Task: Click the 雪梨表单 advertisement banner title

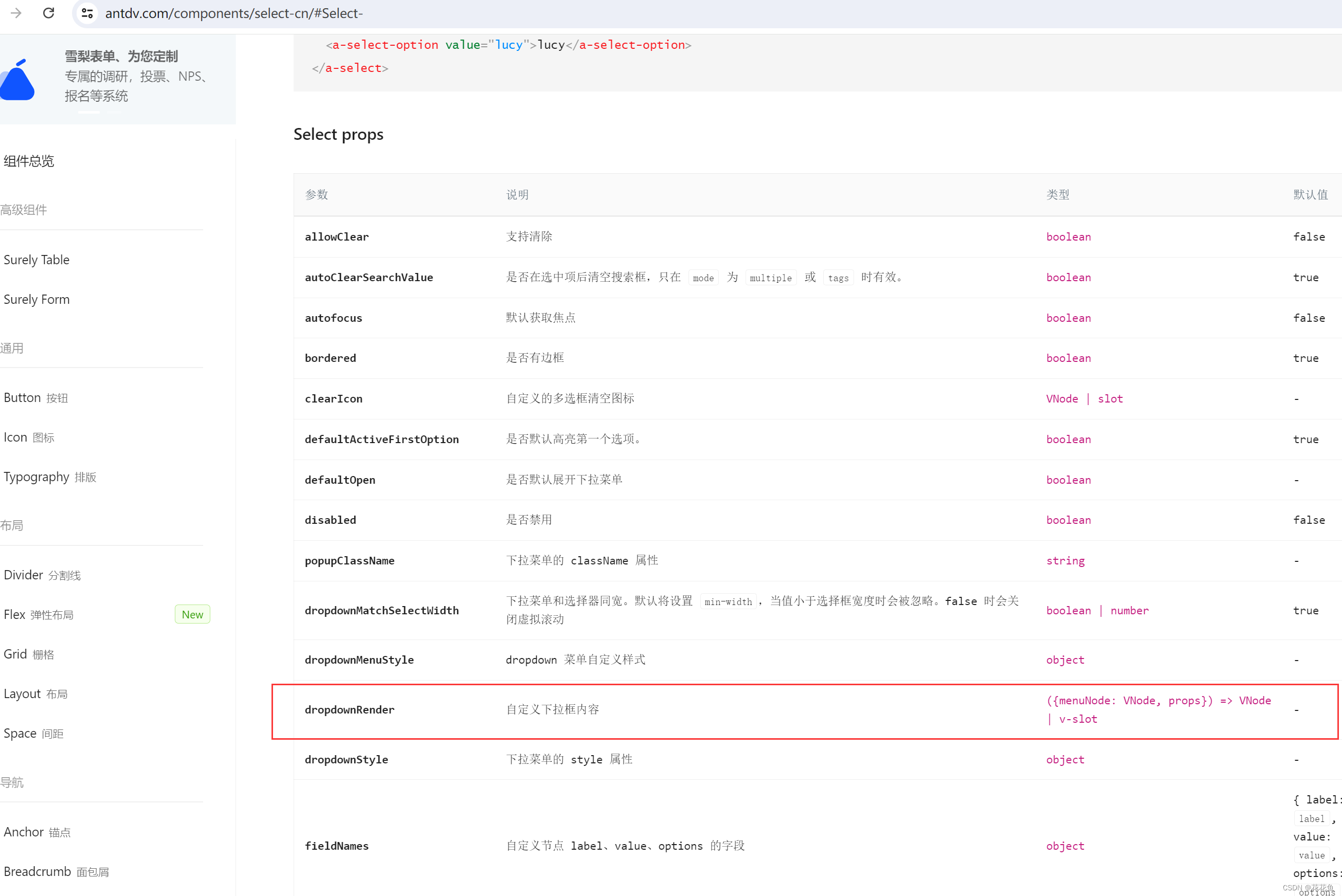Action: (x=121, y=56)
